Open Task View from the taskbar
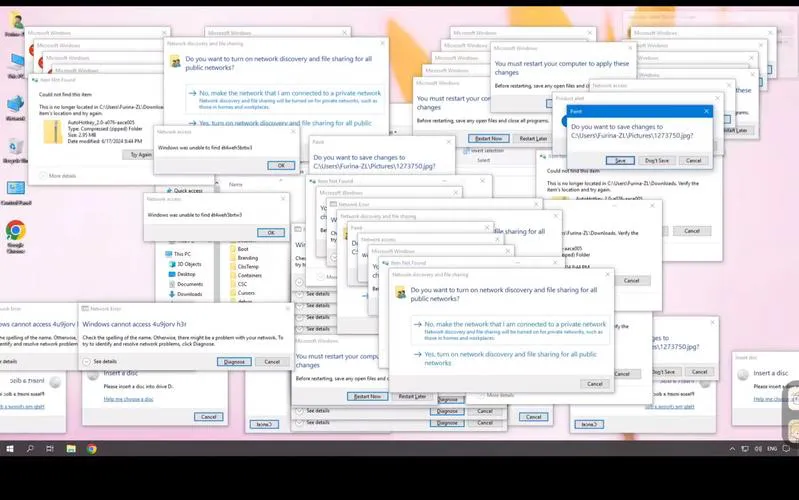This screenshot has width=799, height=500. click(49, 449)
